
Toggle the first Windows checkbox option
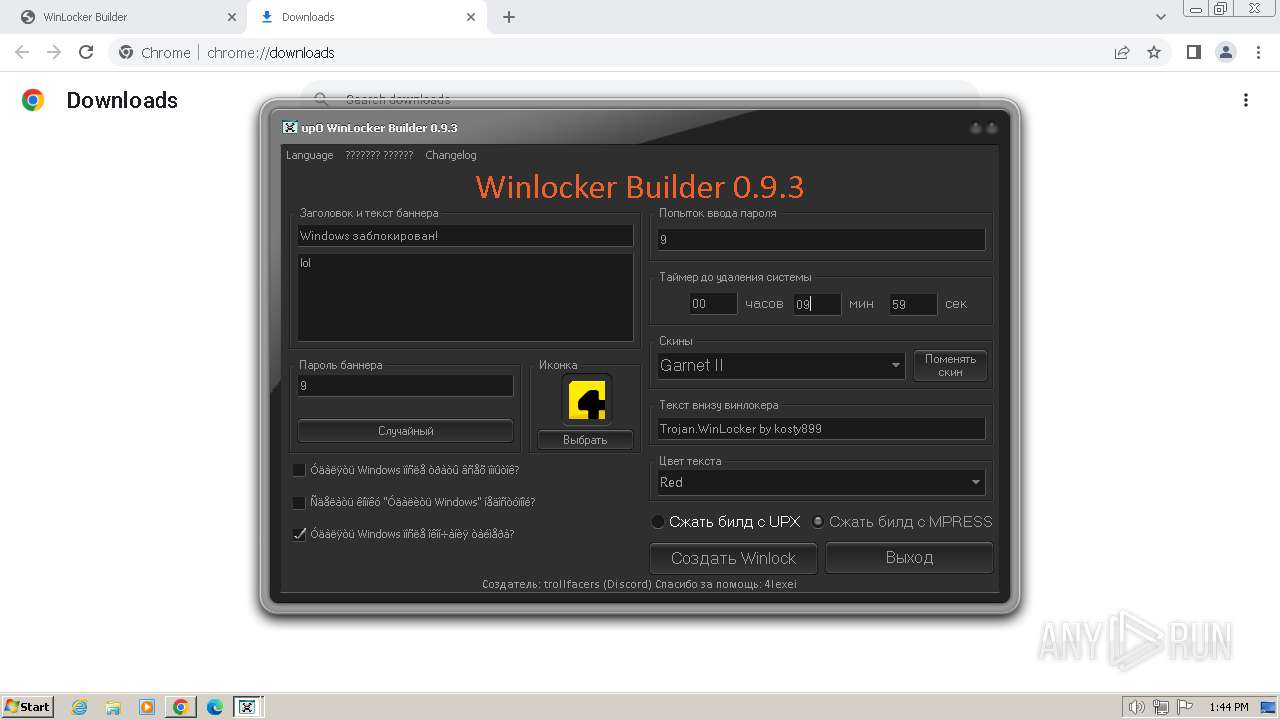(299, 470)
